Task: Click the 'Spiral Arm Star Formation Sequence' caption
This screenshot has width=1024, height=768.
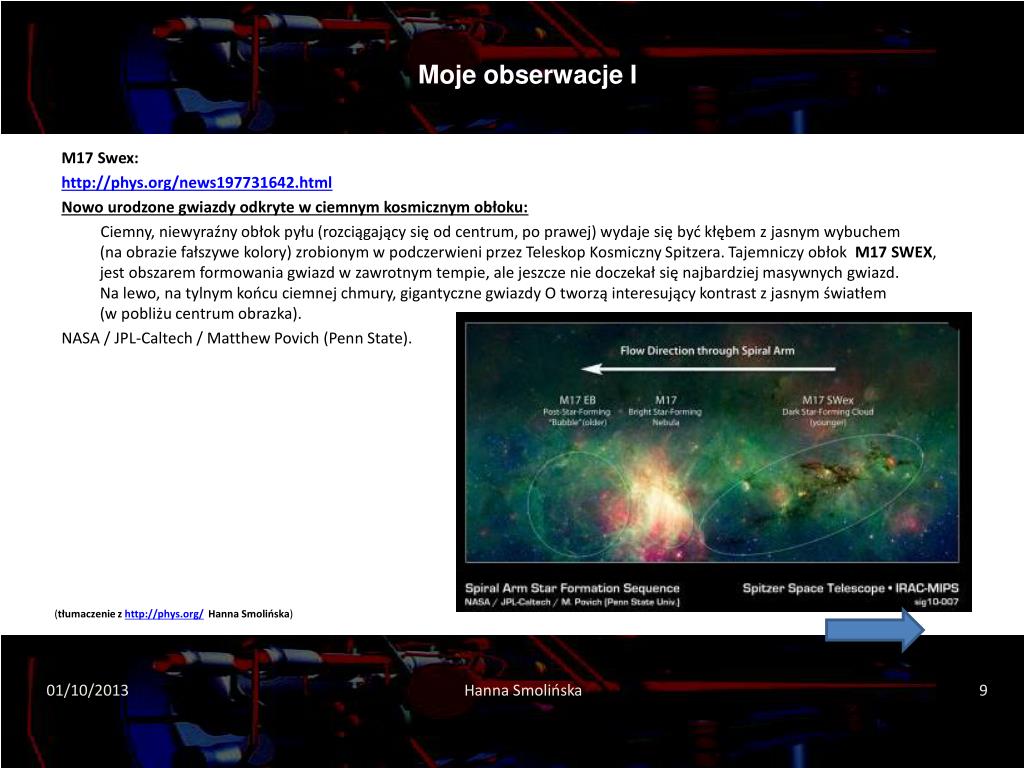Action: point(572,588)
